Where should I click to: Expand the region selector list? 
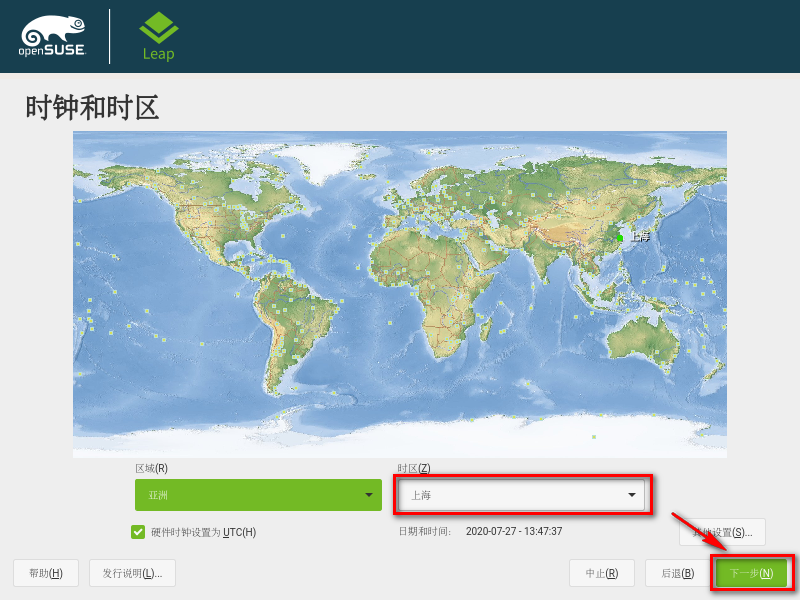[258, 495]
